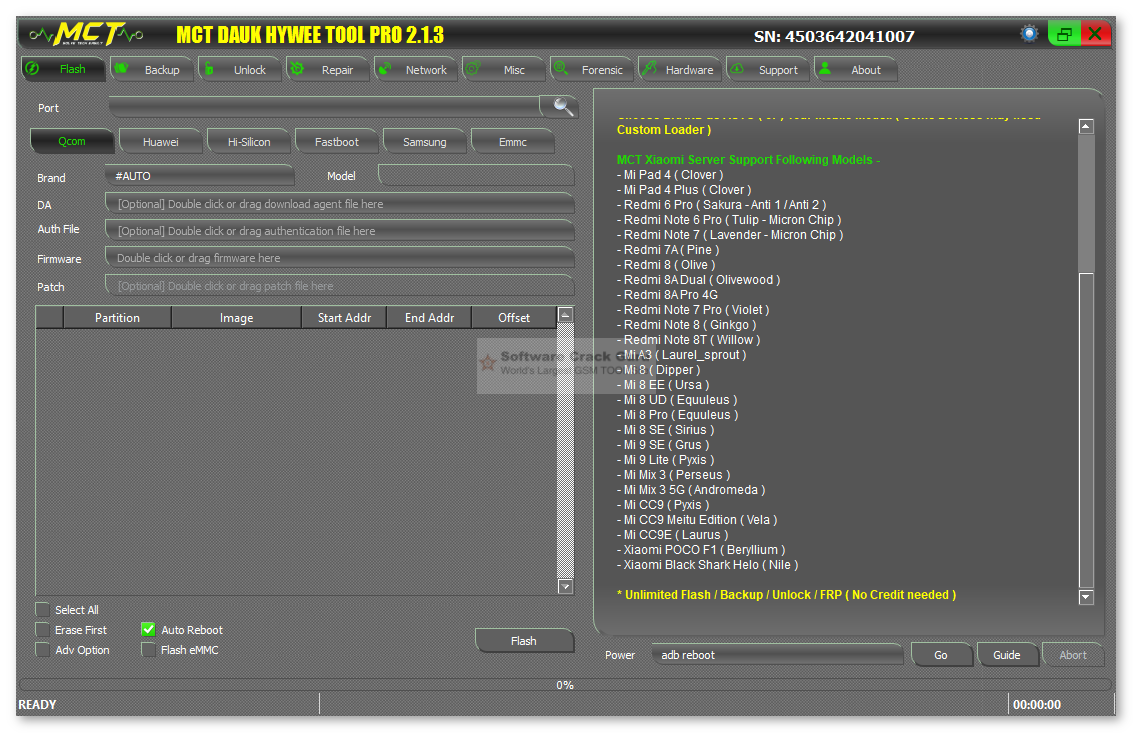The height and width of the screenshot is (733, 1133).
Task: Click the Unlock tab padlock icon
Action: [209, 69]
